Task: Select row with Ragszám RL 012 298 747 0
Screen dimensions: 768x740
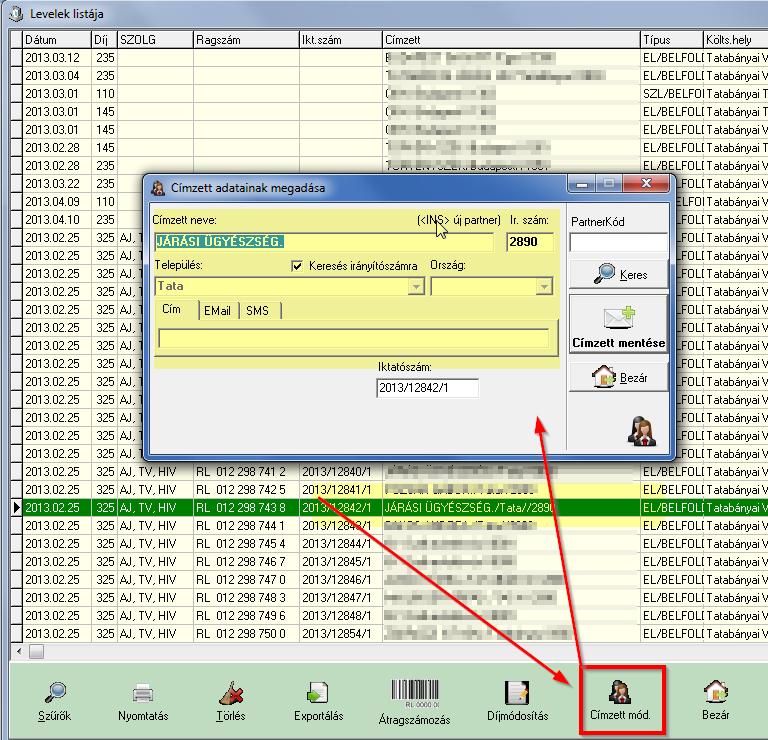Action: point(389,580)
